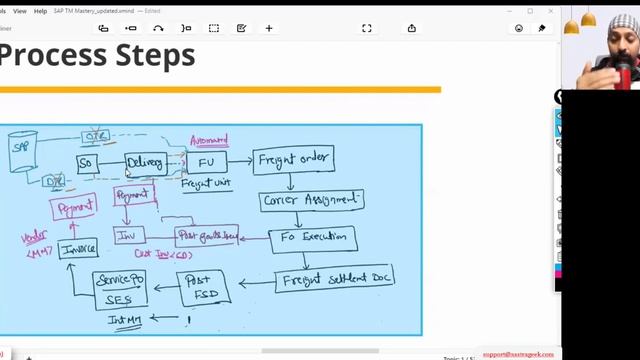Click the Post FSD box

[x=204, y=288]
